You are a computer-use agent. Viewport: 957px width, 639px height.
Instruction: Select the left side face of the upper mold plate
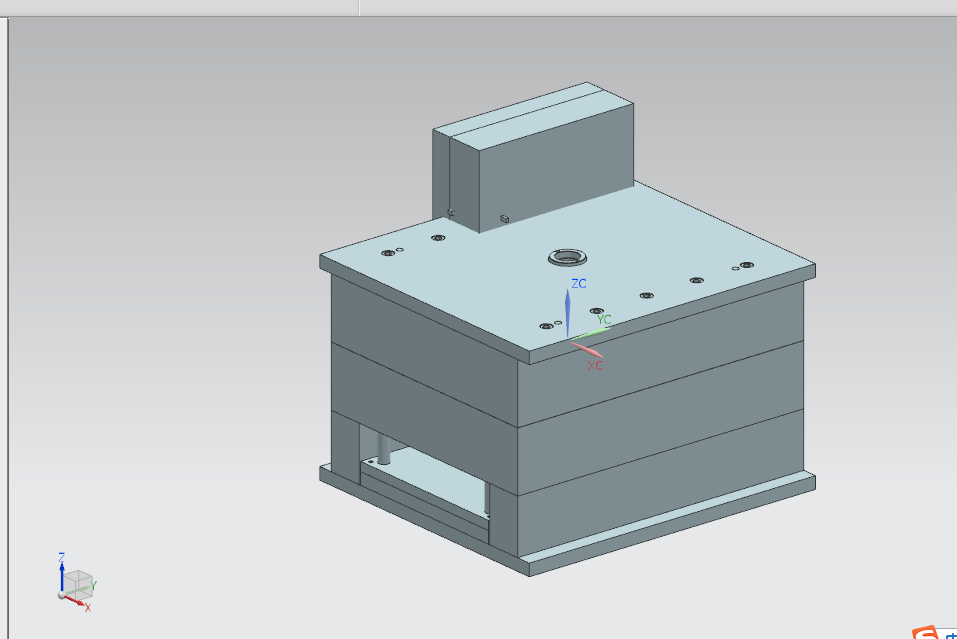(424, 349)
